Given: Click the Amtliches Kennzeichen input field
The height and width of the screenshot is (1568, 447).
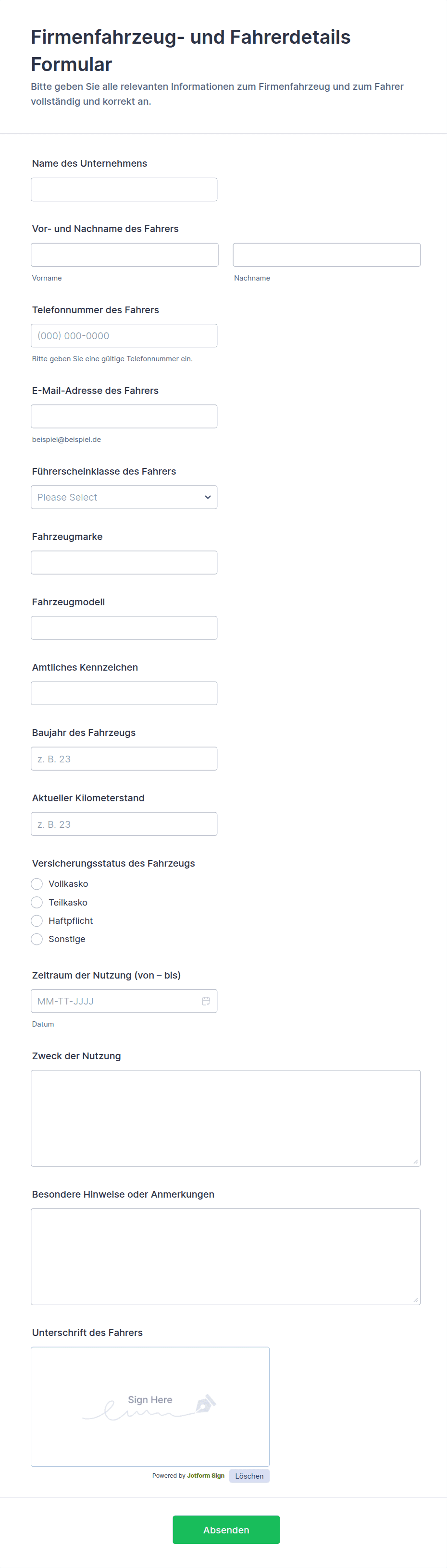Looking at the screenshot, I should tap(124, 693).
